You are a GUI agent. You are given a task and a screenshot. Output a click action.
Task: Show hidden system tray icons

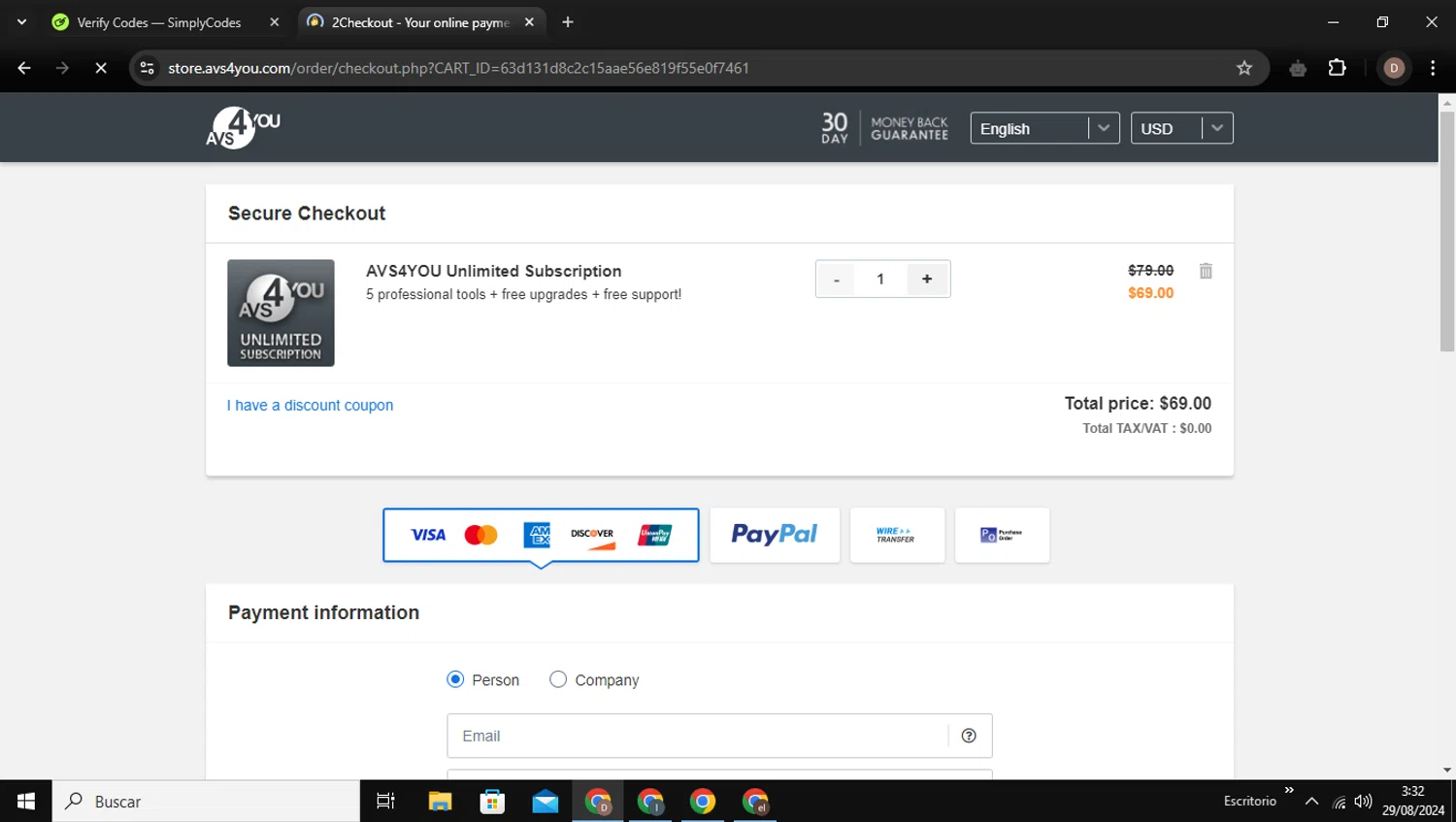[1311, 802]
